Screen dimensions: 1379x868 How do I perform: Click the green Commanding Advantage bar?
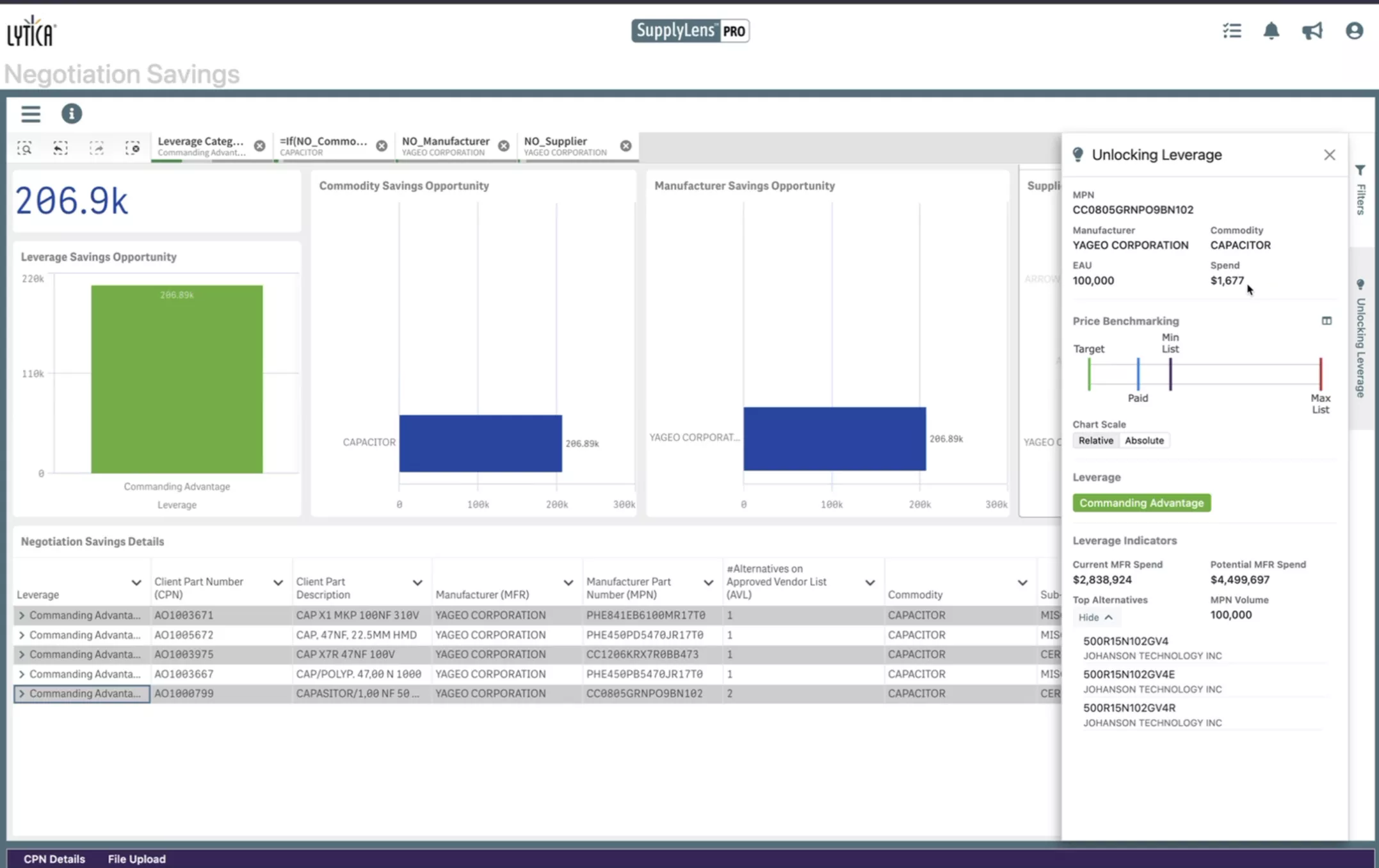pos(177,379)
